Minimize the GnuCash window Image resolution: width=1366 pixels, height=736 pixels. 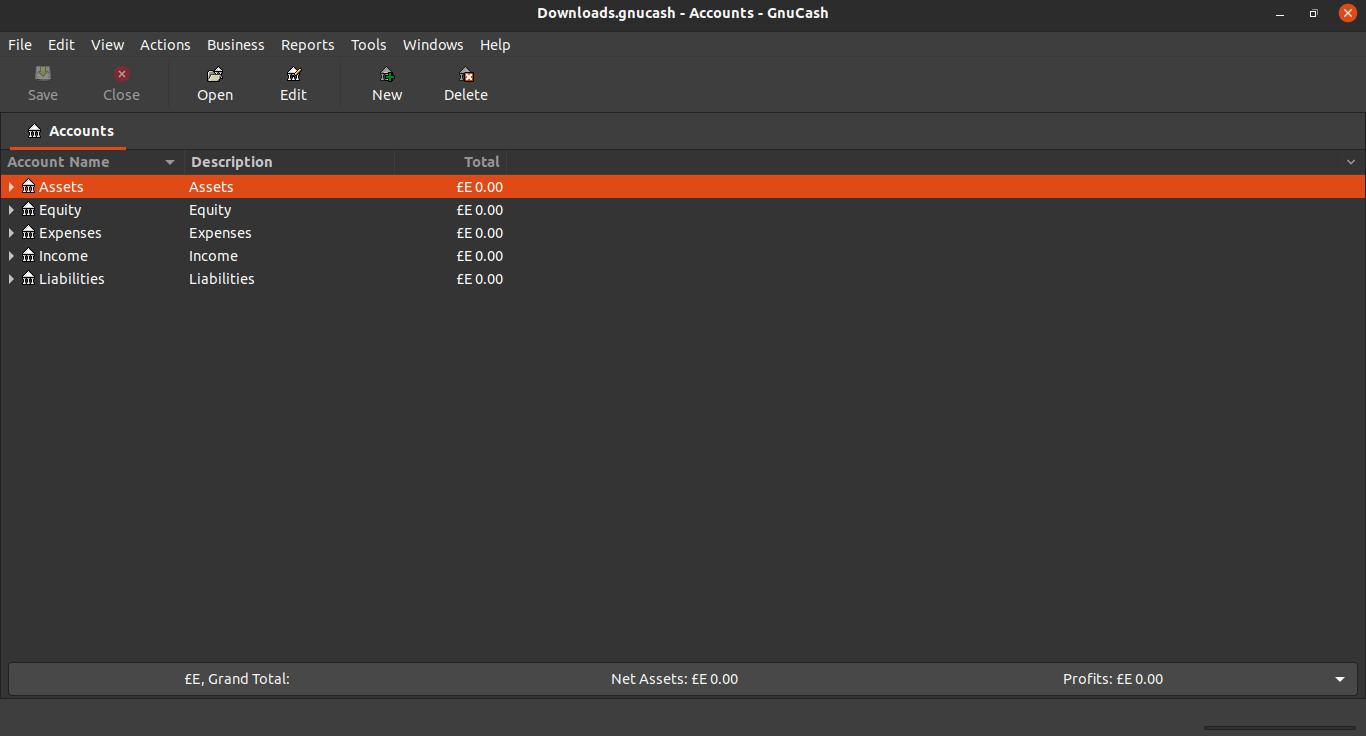pyautogui.click(x=1279, y=13)
